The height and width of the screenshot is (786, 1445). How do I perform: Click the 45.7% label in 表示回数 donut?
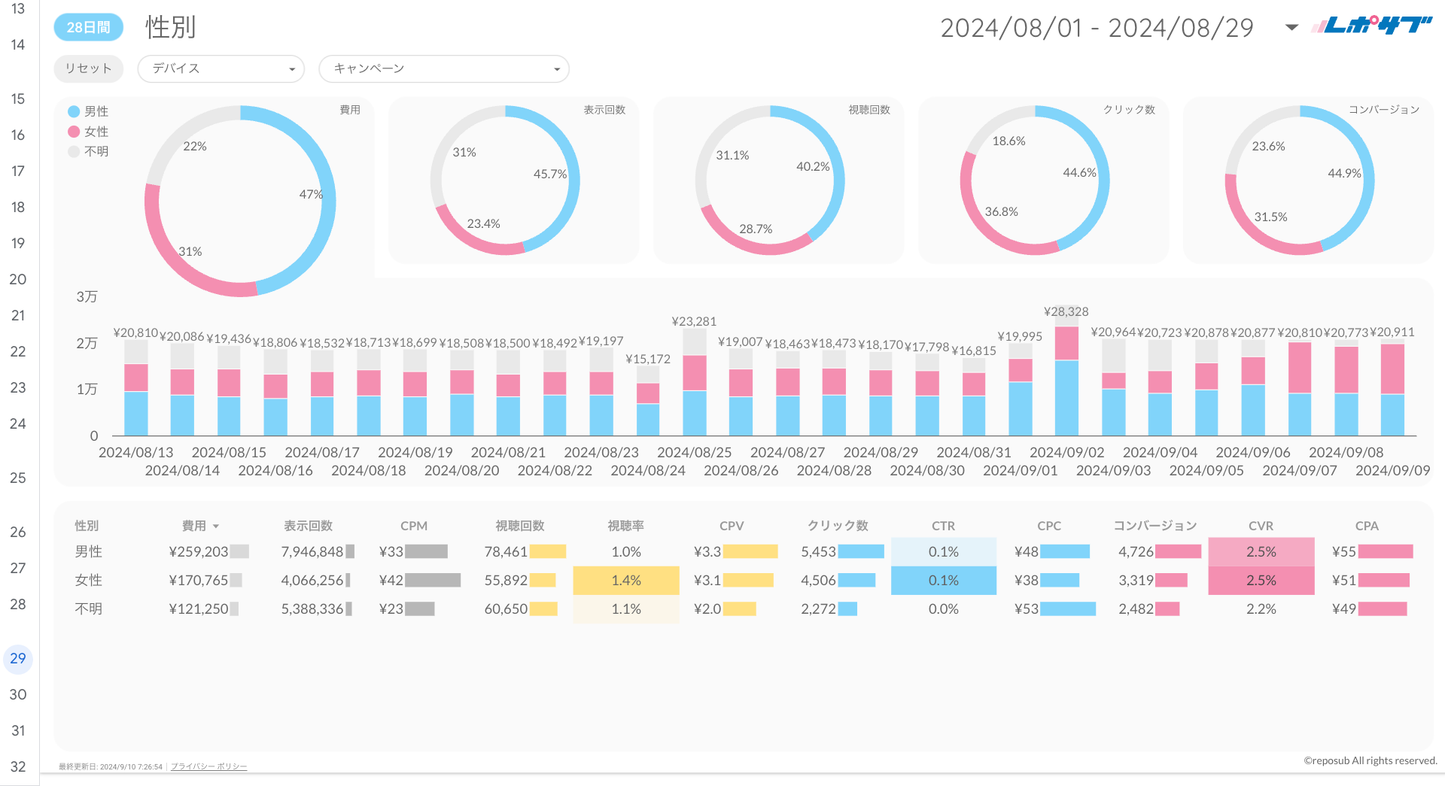pyautogui.click(x=550, y=174)
